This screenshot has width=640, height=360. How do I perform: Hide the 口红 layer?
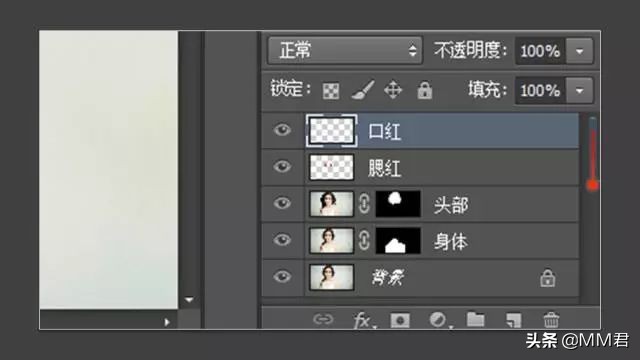coord(282,130)
